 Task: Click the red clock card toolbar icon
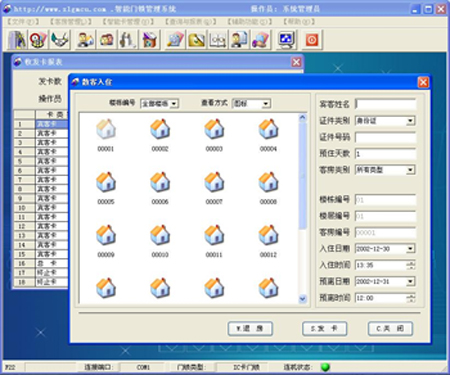tap(38, 40)
